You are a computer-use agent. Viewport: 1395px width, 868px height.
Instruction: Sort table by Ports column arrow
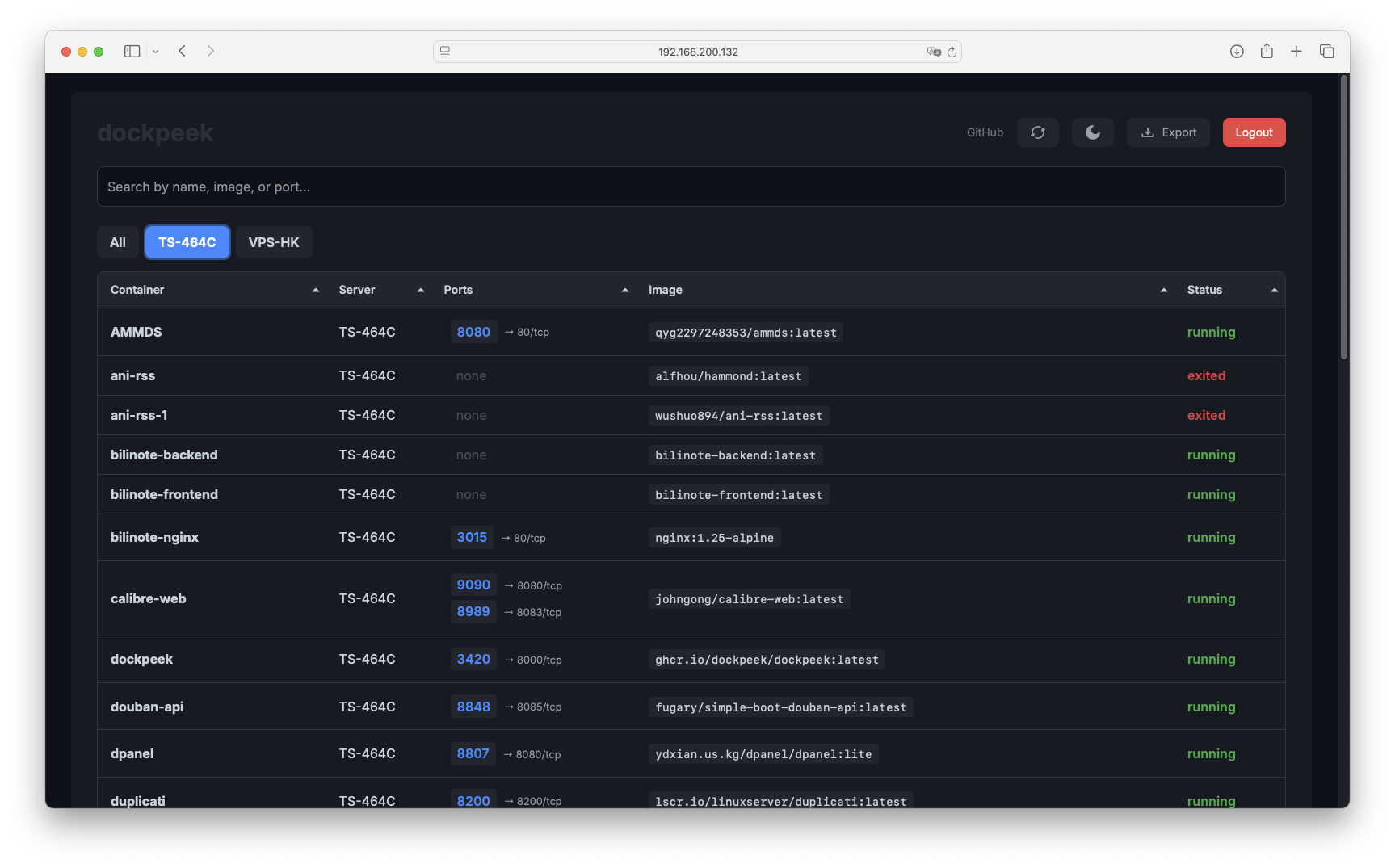pos(624,290)
